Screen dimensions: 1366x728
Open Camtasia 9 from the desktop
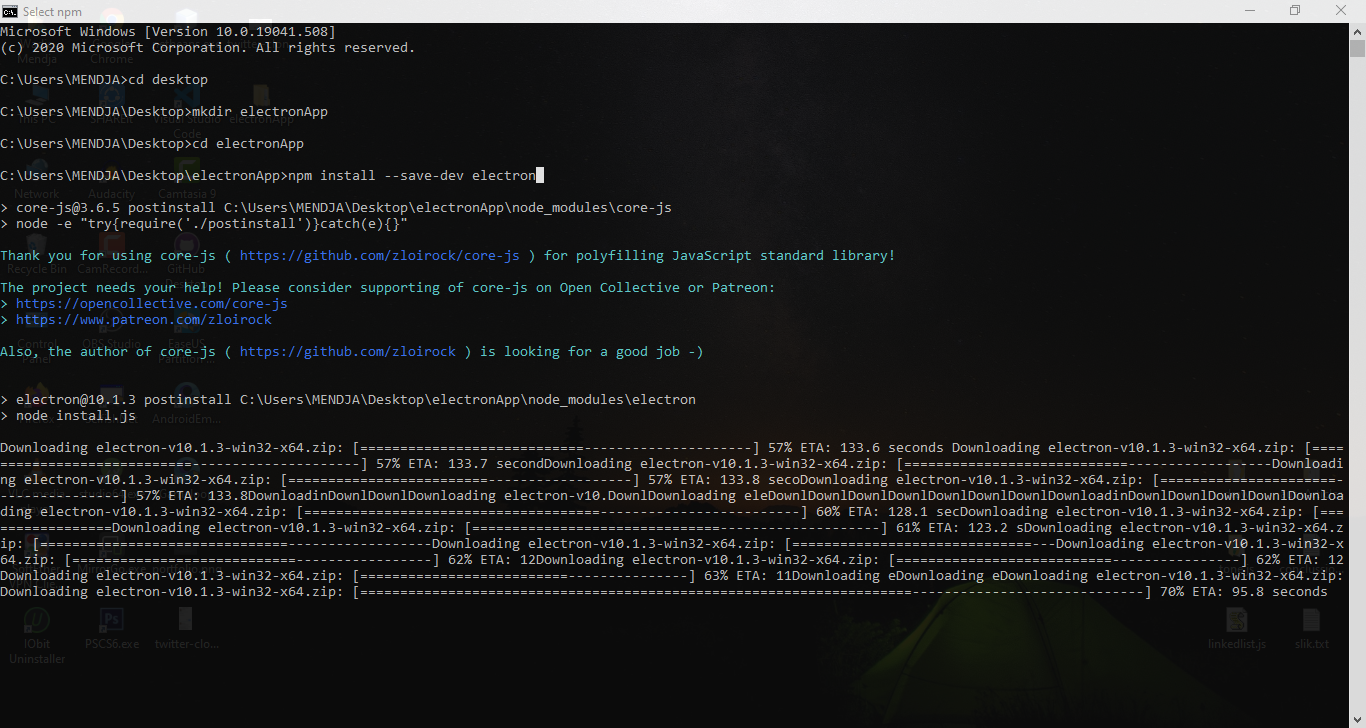(x=185, y=172)
